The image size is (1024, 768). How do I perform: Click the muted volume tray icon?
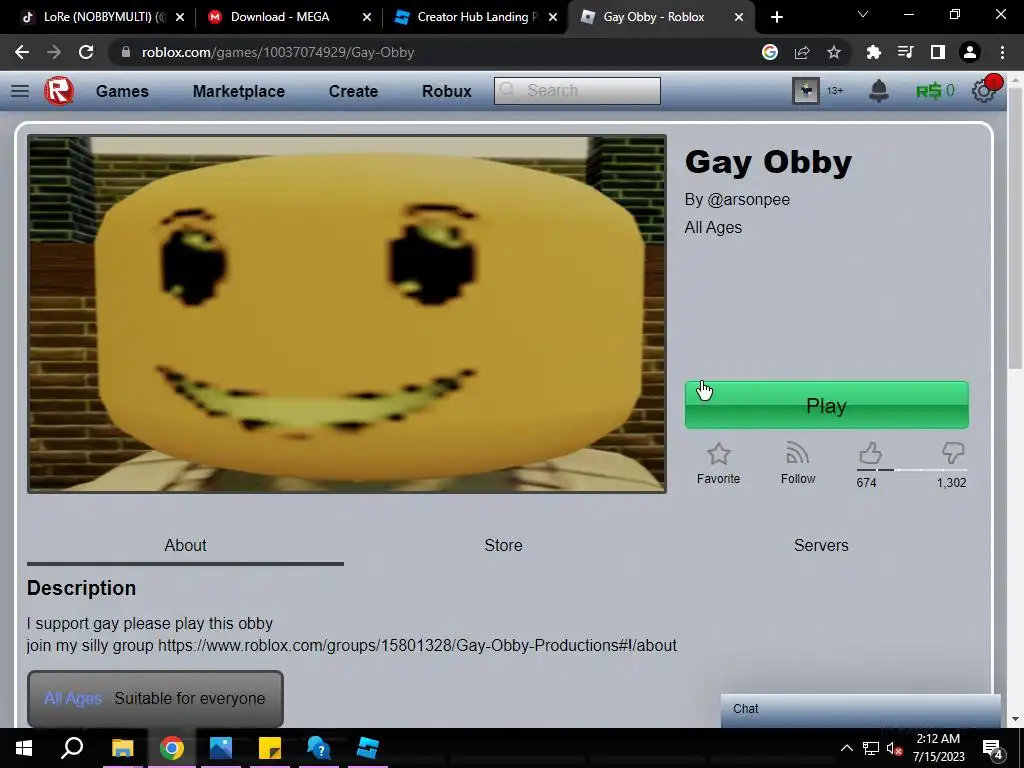point(895,748)
